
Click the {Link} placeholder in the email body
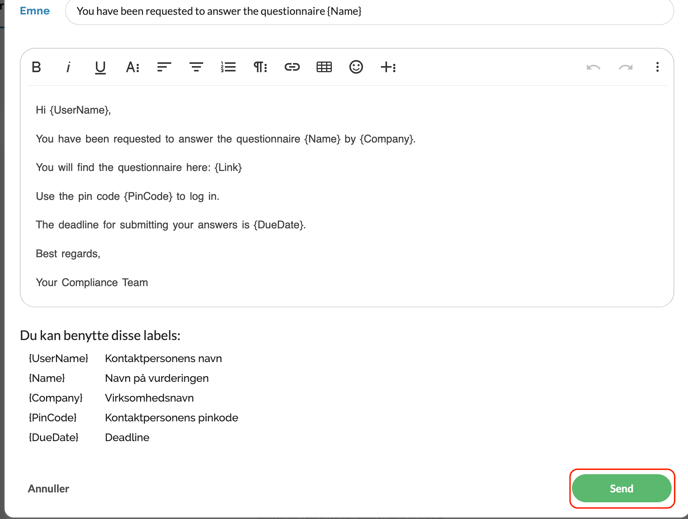pos(228,167)
